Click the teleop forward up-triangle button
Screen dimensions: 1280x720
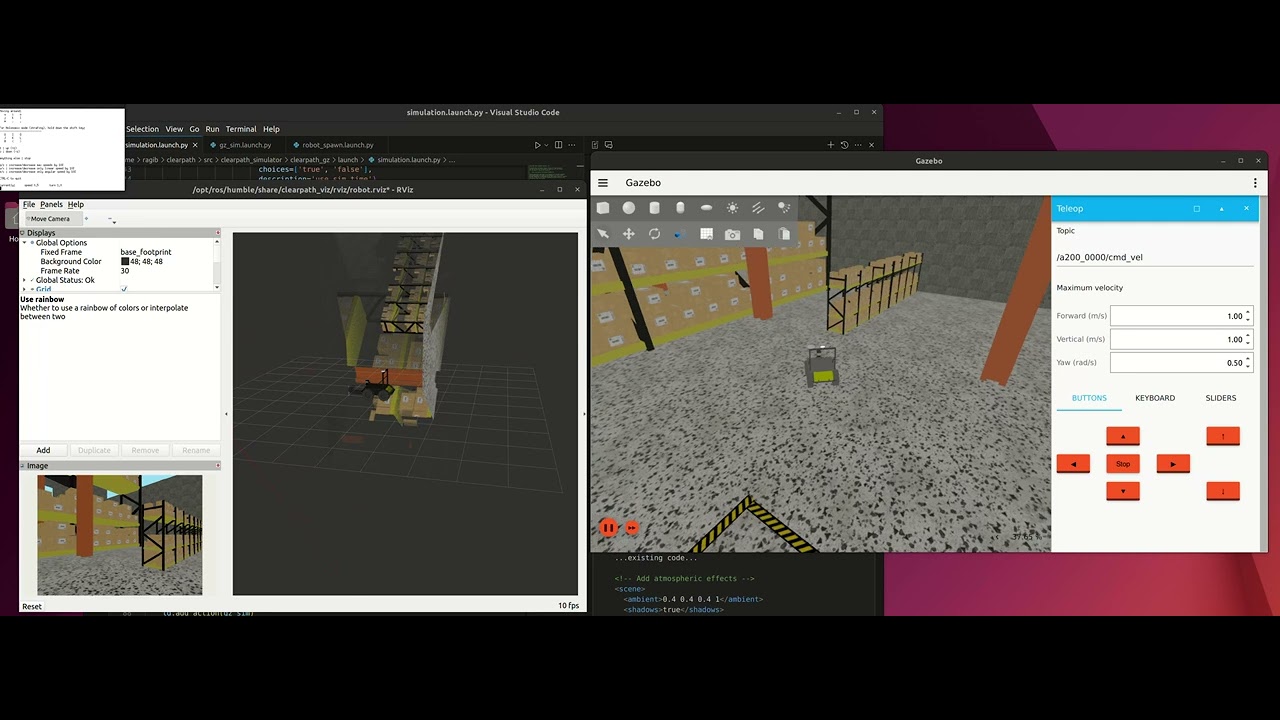[x=1123, y=436]
